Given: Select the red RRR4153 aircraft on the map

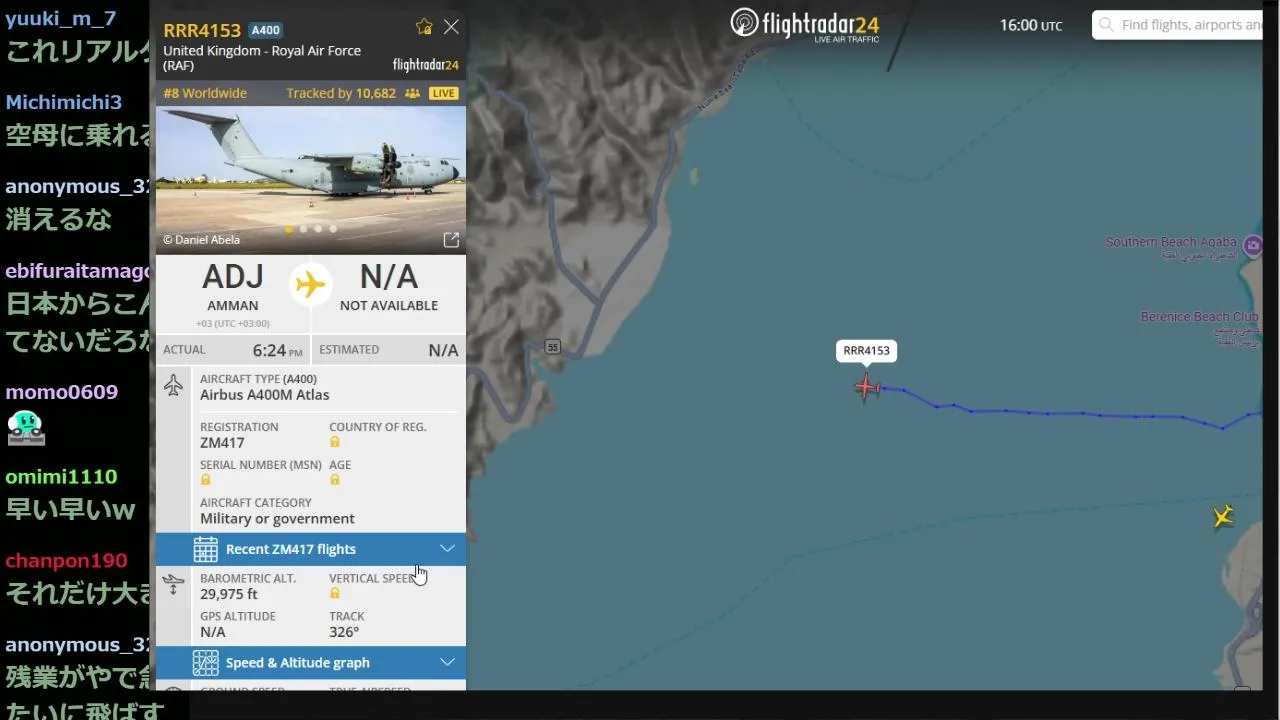Looking at the screenshot, I should click(867, 387).
